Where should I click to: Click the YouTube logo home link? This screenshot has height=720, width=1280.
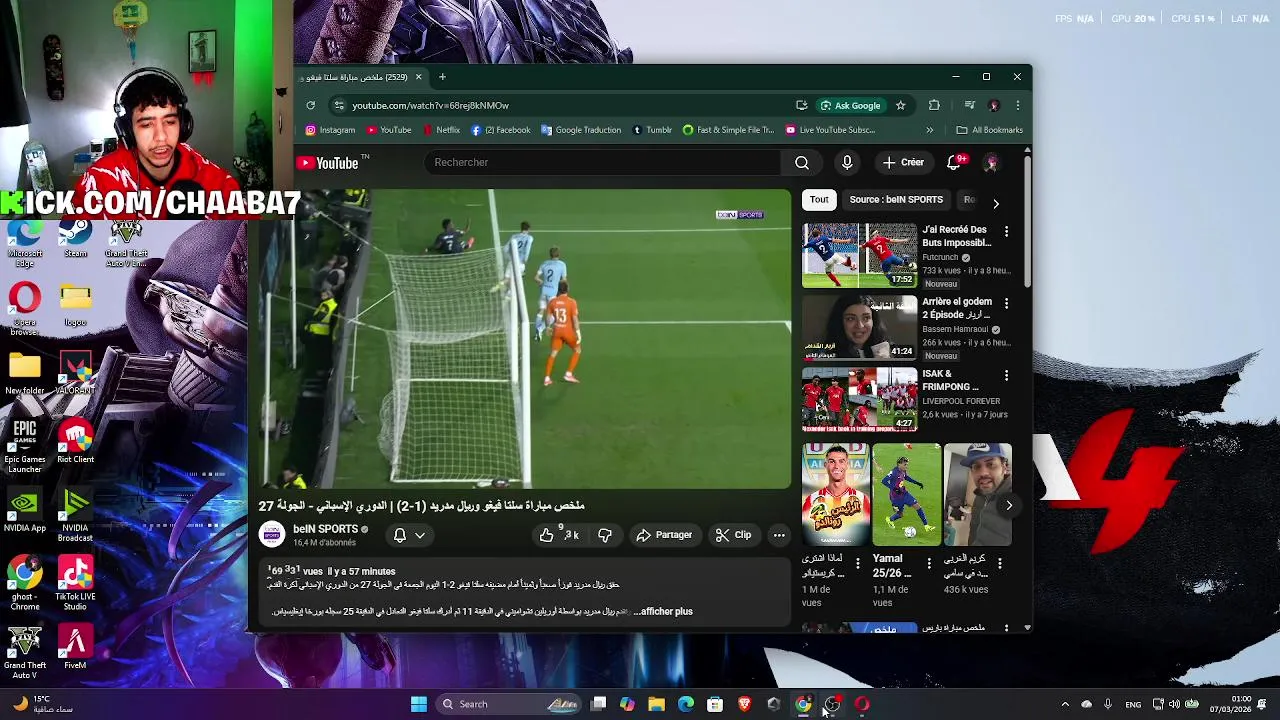327,163
